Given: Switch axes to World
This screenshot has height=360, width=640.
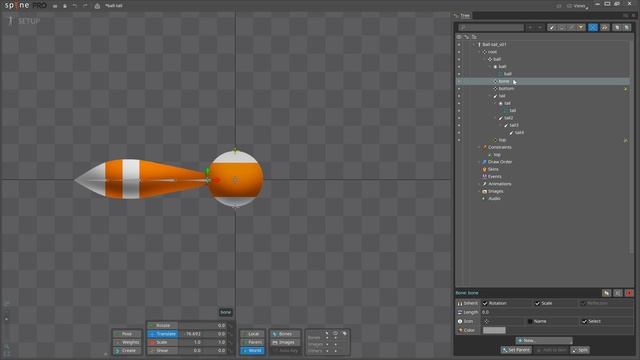Looking at the screenshot, I should click(x=252, y=351).
